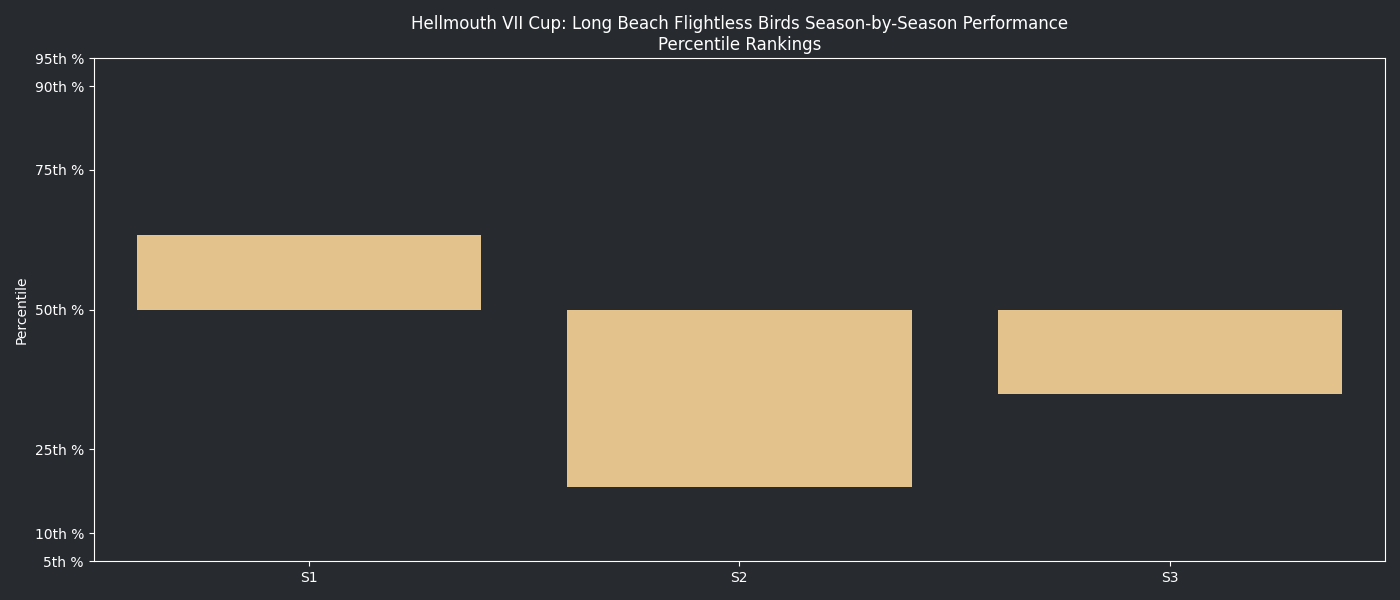
Task: Click the S2 x-axis label
Action: coord(739,578)
